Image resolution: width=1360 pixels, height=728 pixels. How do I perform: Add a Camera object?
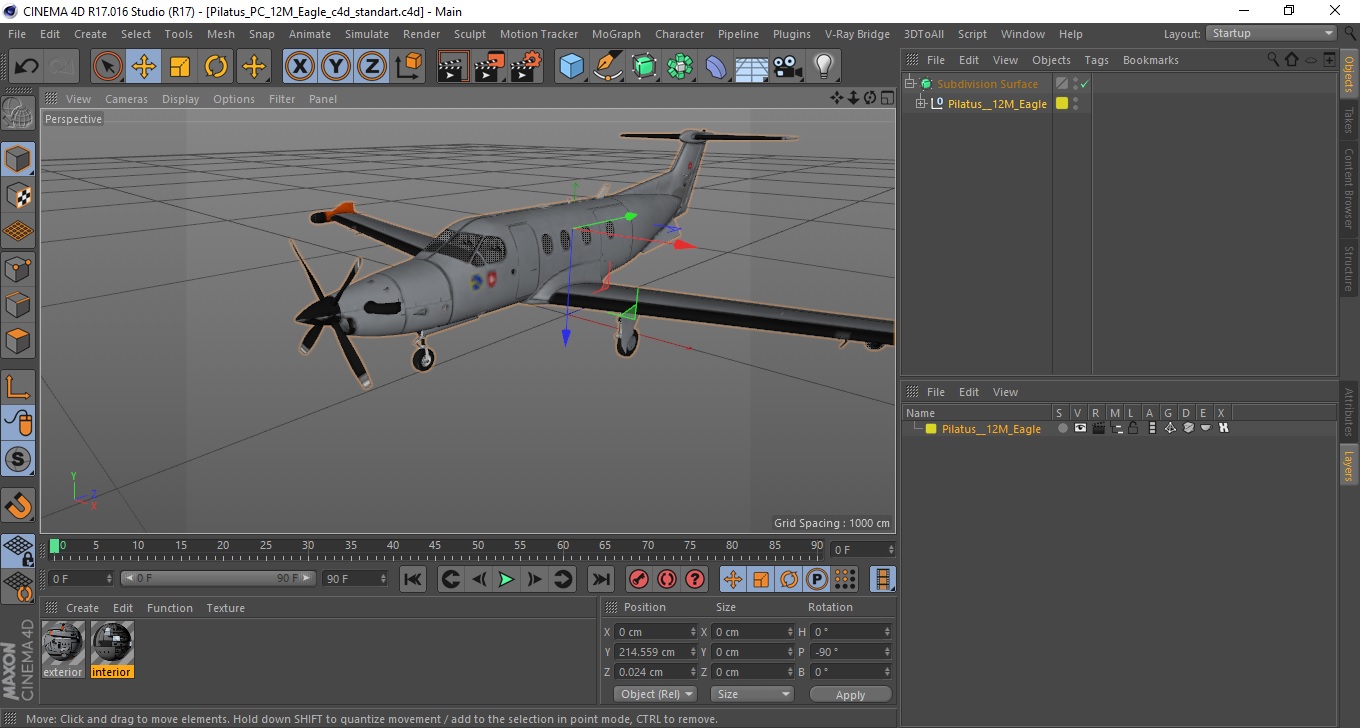(x=788, y=67)
